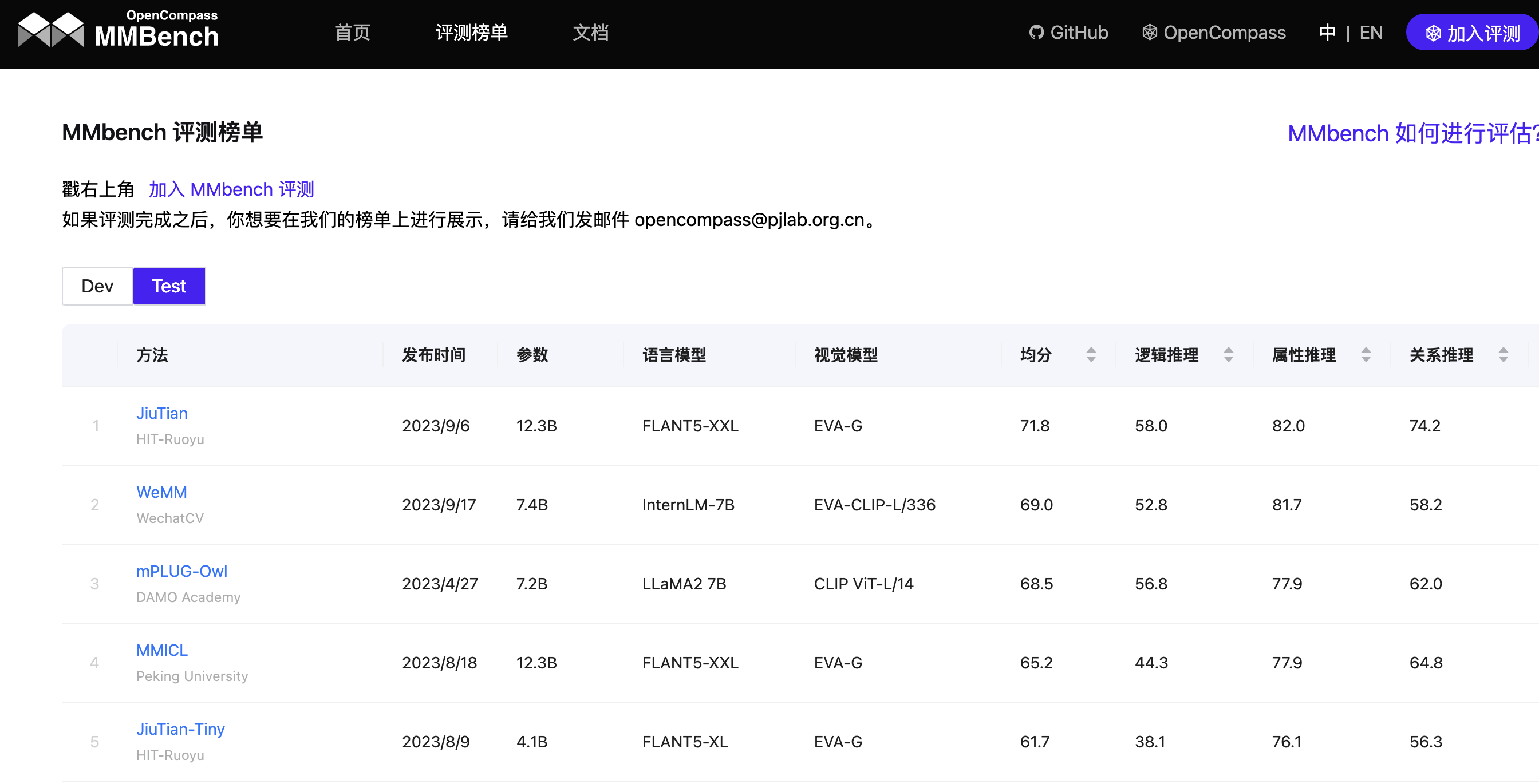The height and width of the screenshot is (784, 1539).
Task: Open GitHub via the GitHub icon
Action: pyautogui.click(x=1036, y=32)
